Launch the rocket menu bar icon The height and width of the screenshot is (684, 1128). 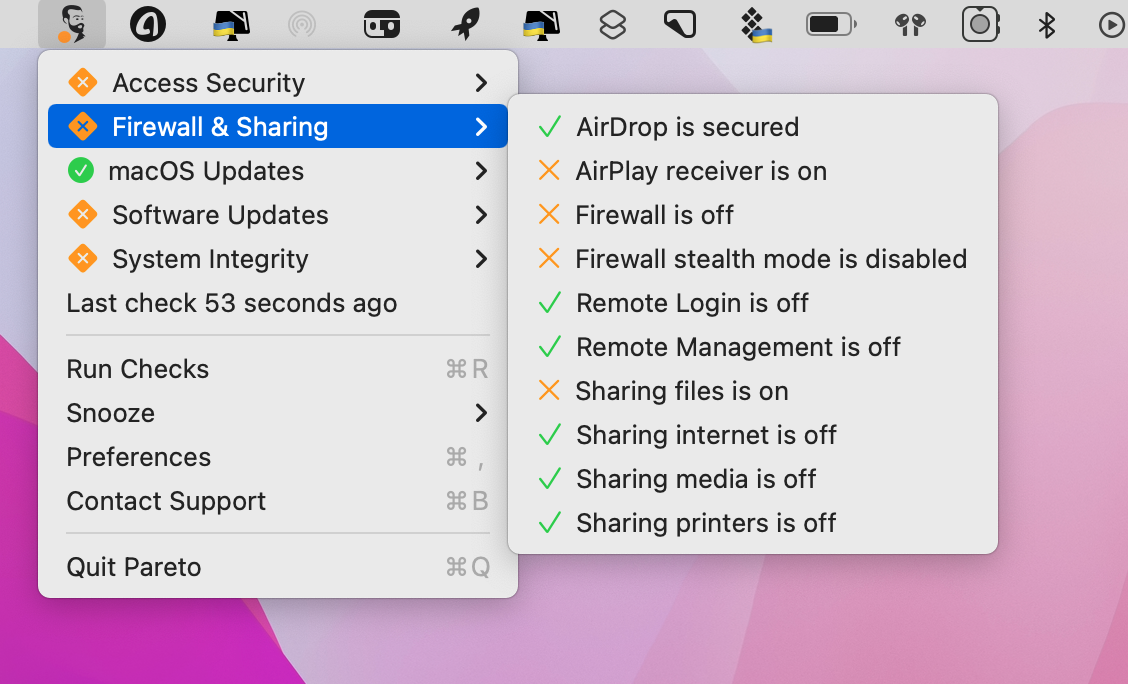pos(465,25)
